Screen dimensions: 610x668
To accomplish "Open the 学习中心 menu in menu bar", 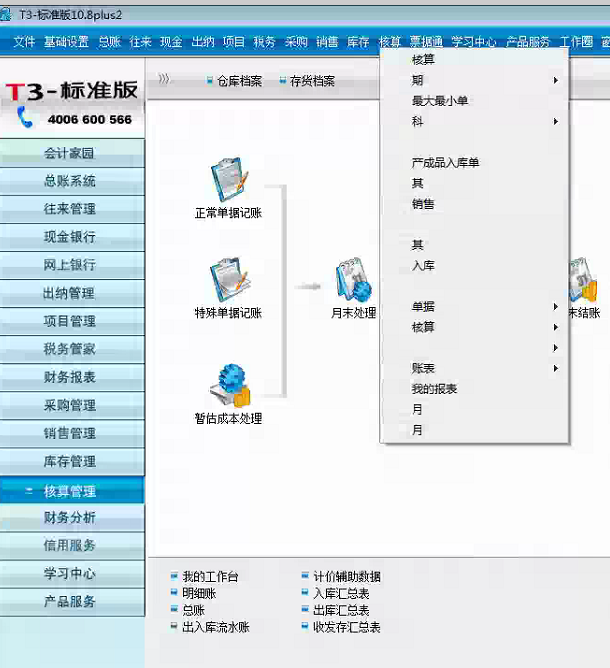I will [x=474, y=42].
